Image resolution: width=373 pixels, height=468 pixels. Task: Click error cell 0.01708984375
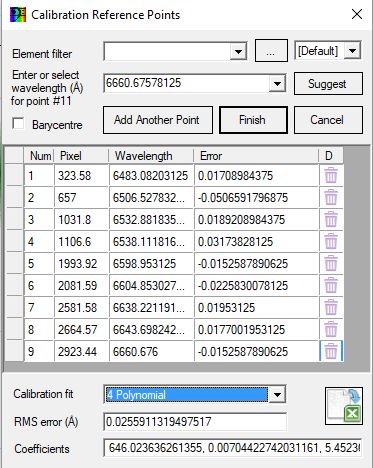click(256, 176)
